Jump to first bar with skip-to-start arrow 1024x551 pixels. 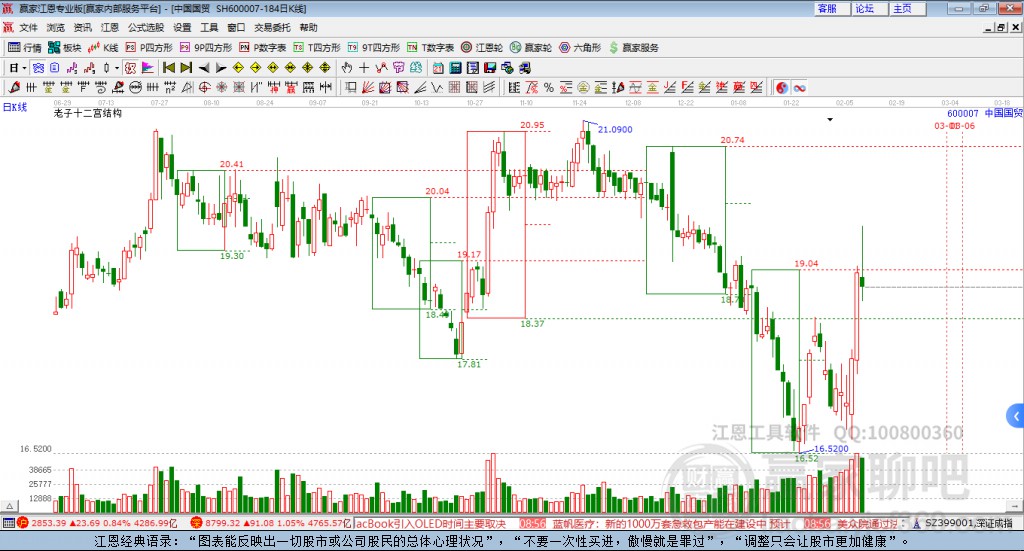(x=169, y=68)
